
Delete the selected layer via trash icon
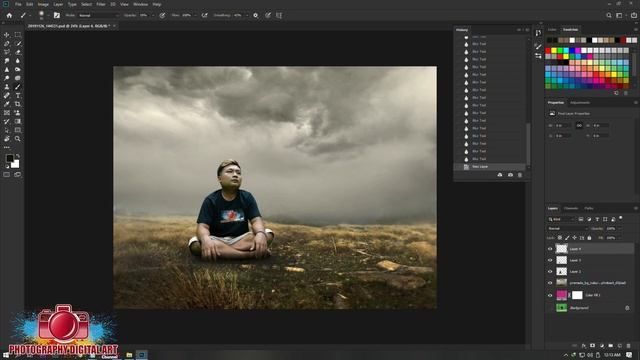[629, 346]
